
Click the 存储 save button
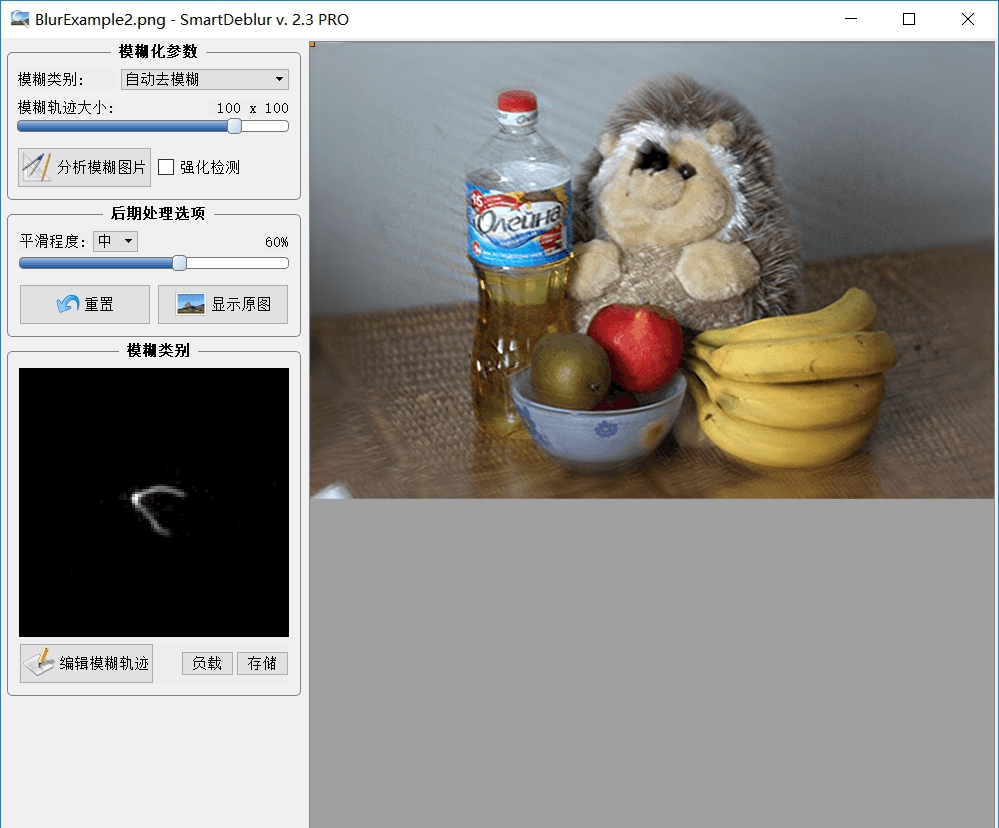(x=262, y=662)
